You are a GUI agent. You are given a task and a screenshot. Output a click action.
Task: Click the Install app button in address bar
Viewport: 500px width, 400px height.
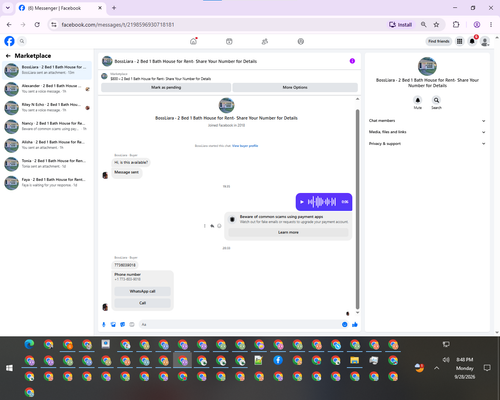click(x=400, y=25)
